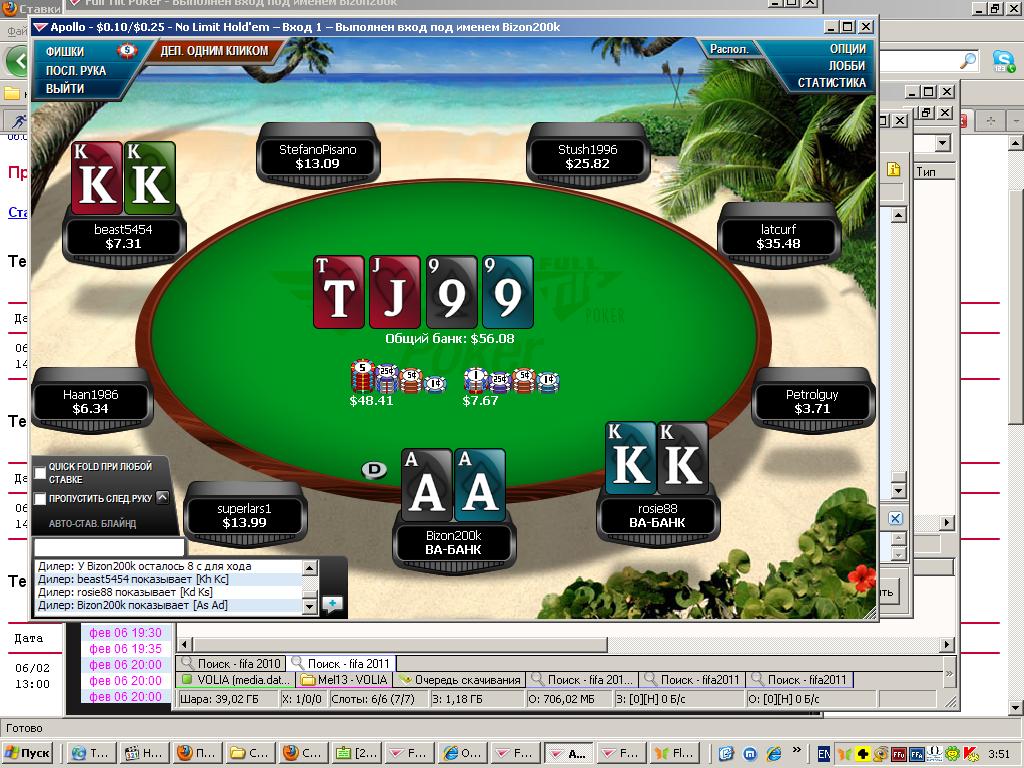Open the ОПЦИИ menu

[x=847, y=48]
